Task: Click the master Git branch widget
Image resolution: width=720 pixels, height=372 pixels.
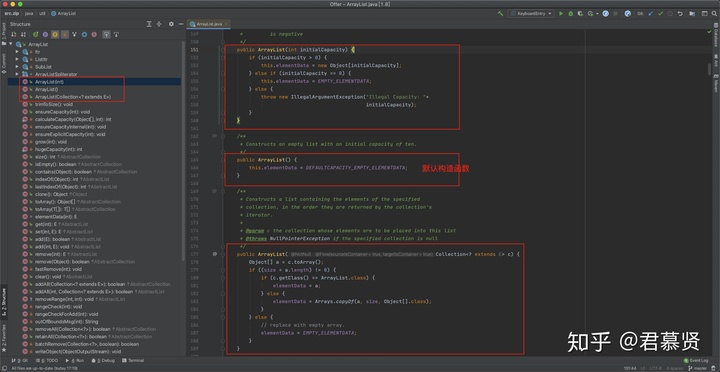Action: [x=697, y=368]
